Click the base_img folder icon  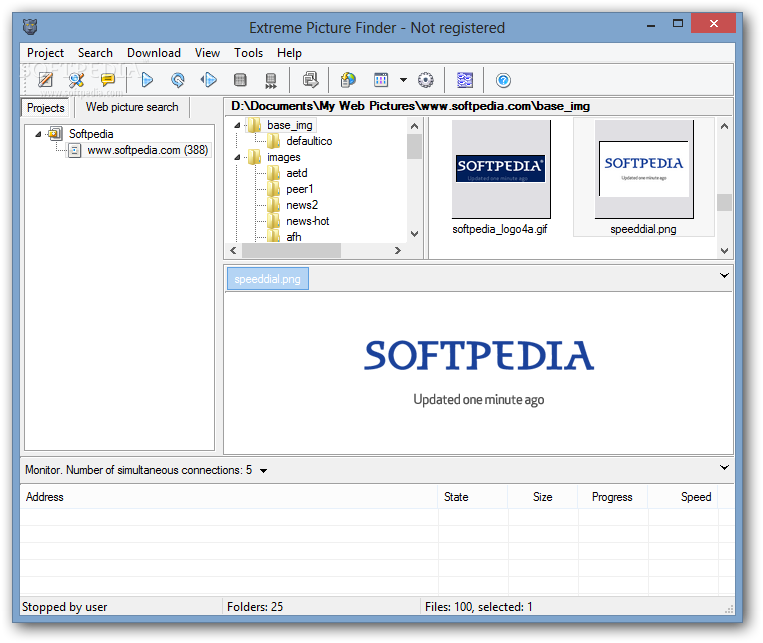254,125
